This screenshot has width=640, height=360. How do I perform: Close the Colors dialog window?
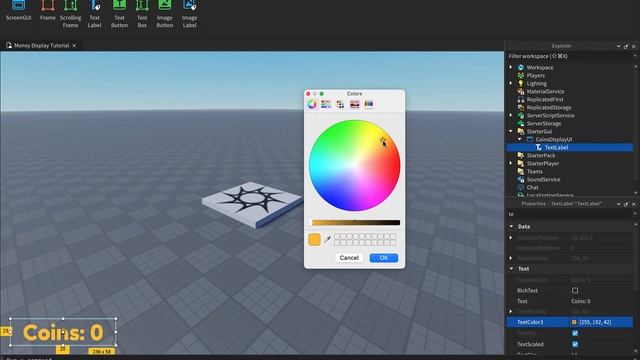pos(308,94)
